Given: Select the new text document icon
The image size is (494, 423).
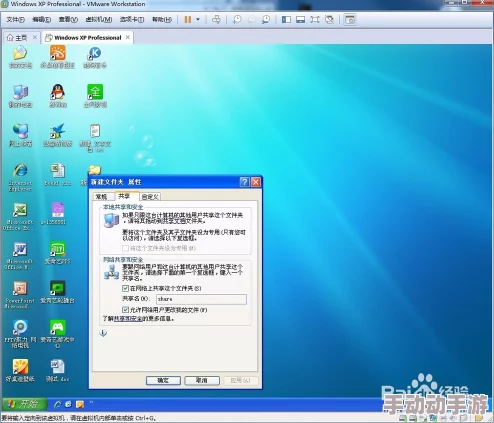Looking at the screenshot, I should click(95, 138).
